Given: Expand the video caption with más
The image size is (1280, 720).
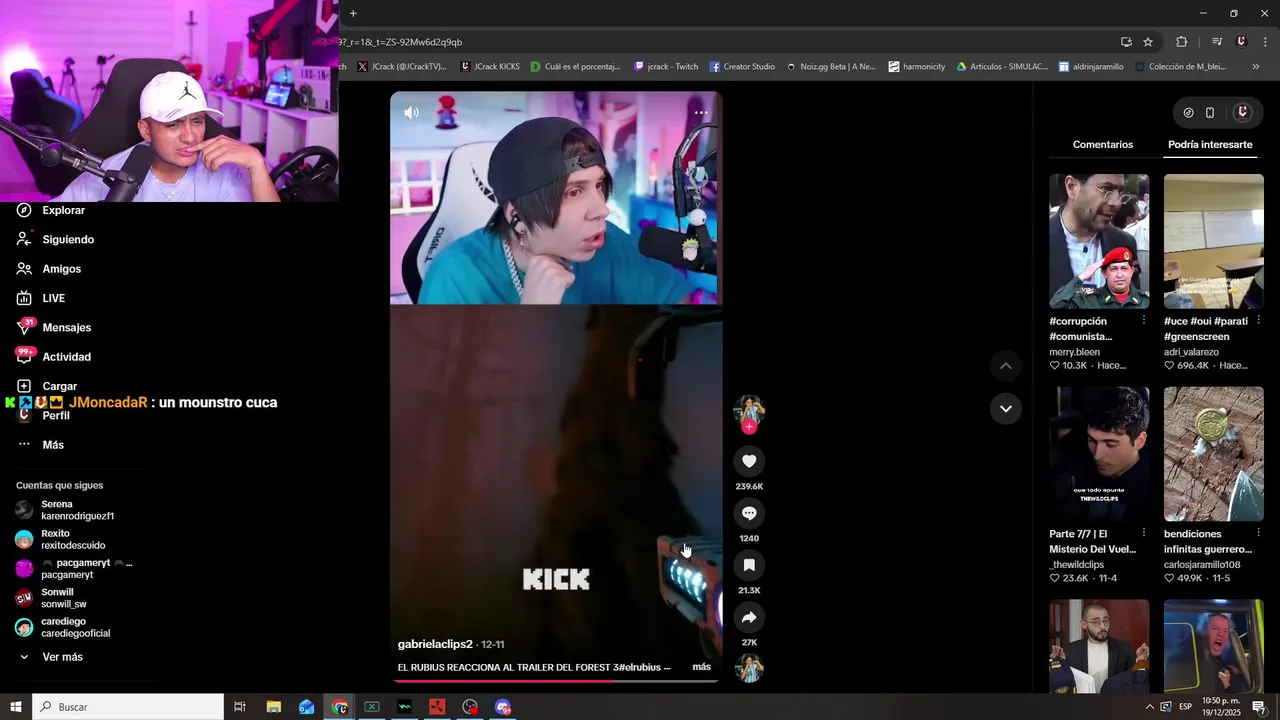Looking at the screenshot, I should [x=701, y=667].
